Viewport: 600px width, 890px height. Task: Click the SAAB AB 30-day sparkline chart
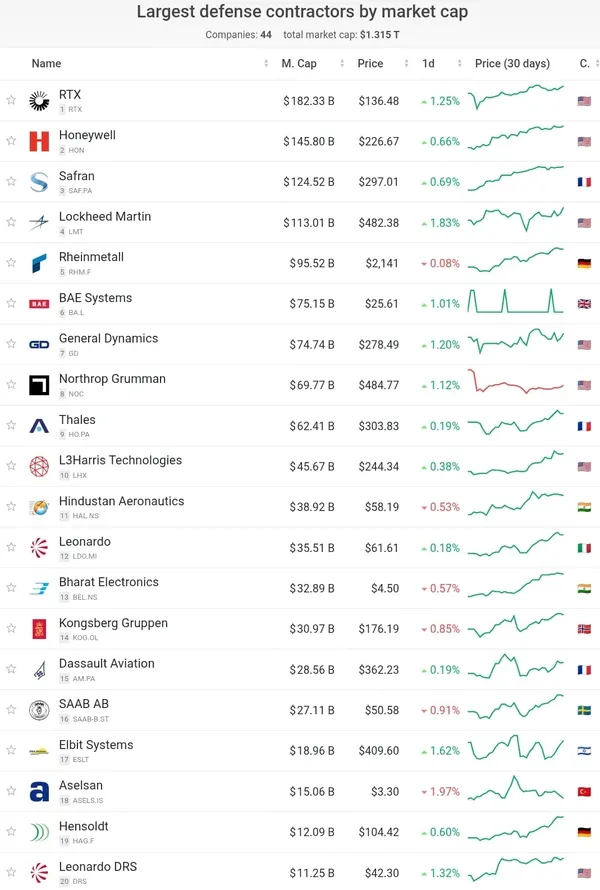tap(515, 710)
